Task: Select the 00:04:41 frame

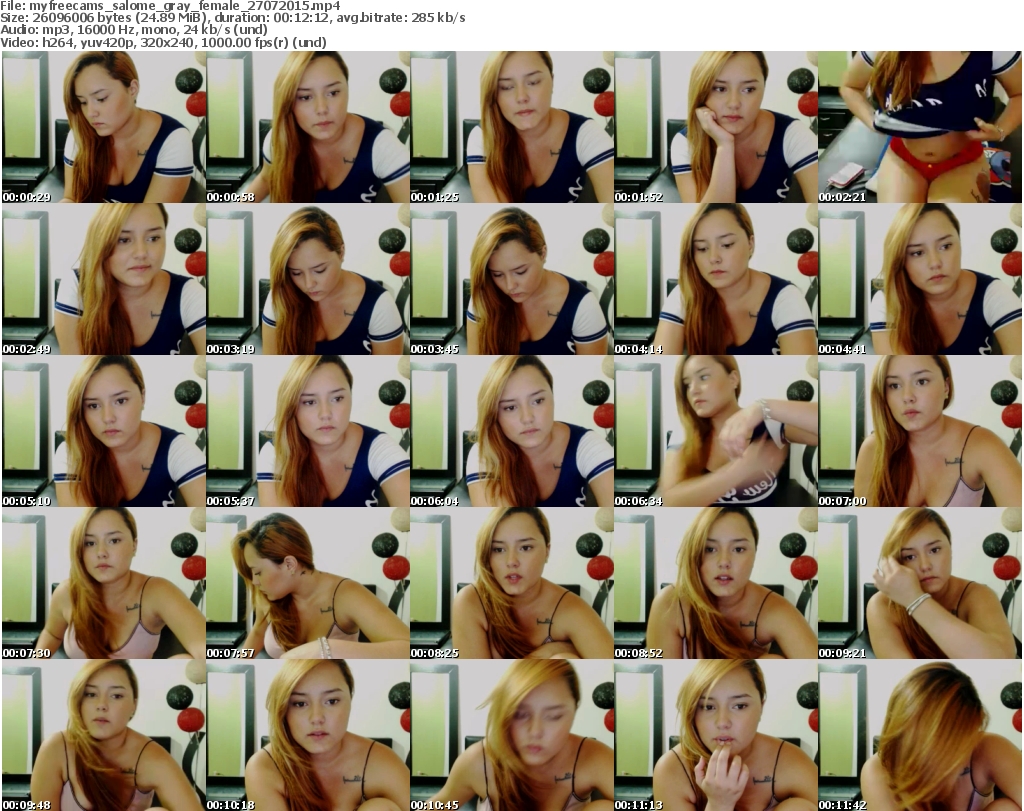Action: click(x=920, y=279)
